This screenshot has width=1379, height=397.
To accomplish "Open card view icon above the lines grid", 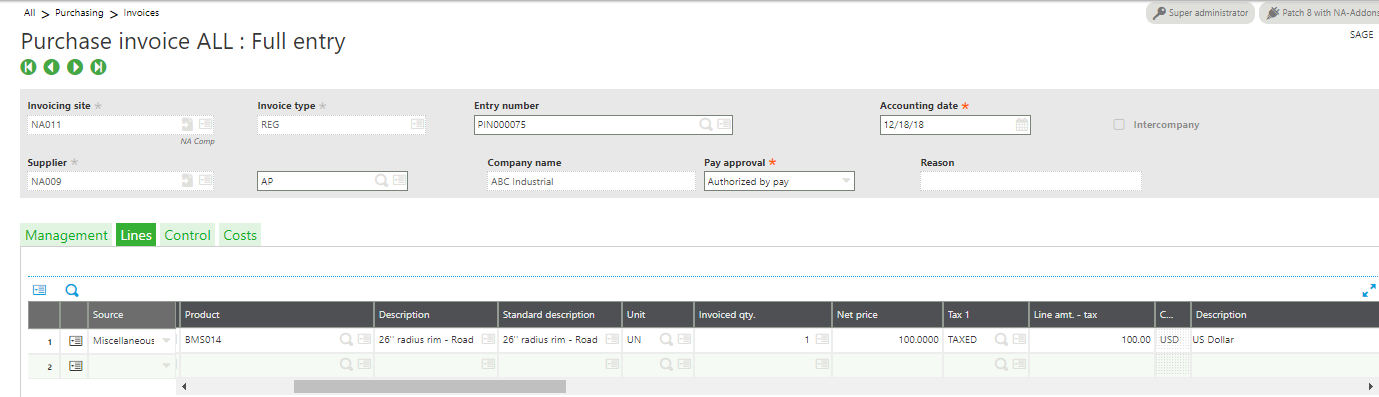I will click(40, 290).
